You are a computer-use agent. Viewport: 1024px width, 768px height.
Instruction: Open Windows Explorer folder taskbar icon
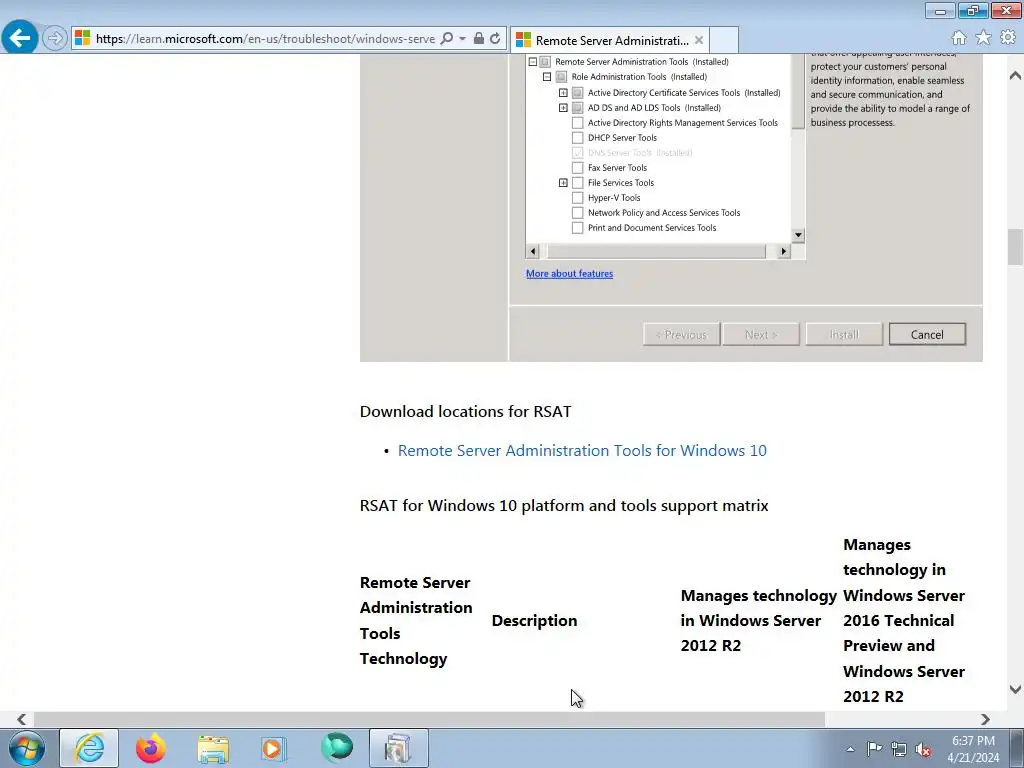tap(213, 748)
